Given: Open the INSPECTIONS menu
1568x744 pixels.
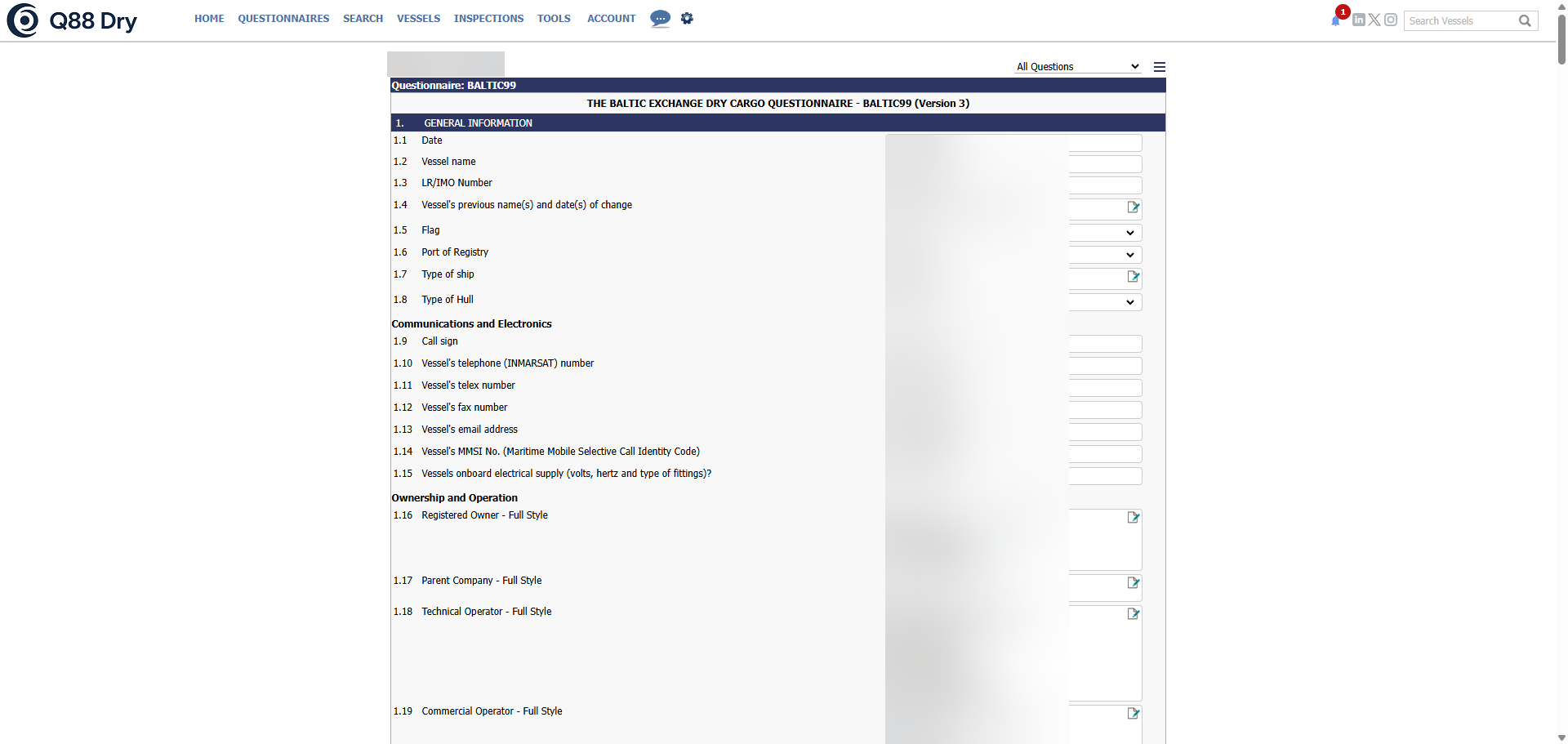Looking at the screenshot, I should tap(488, 18).
